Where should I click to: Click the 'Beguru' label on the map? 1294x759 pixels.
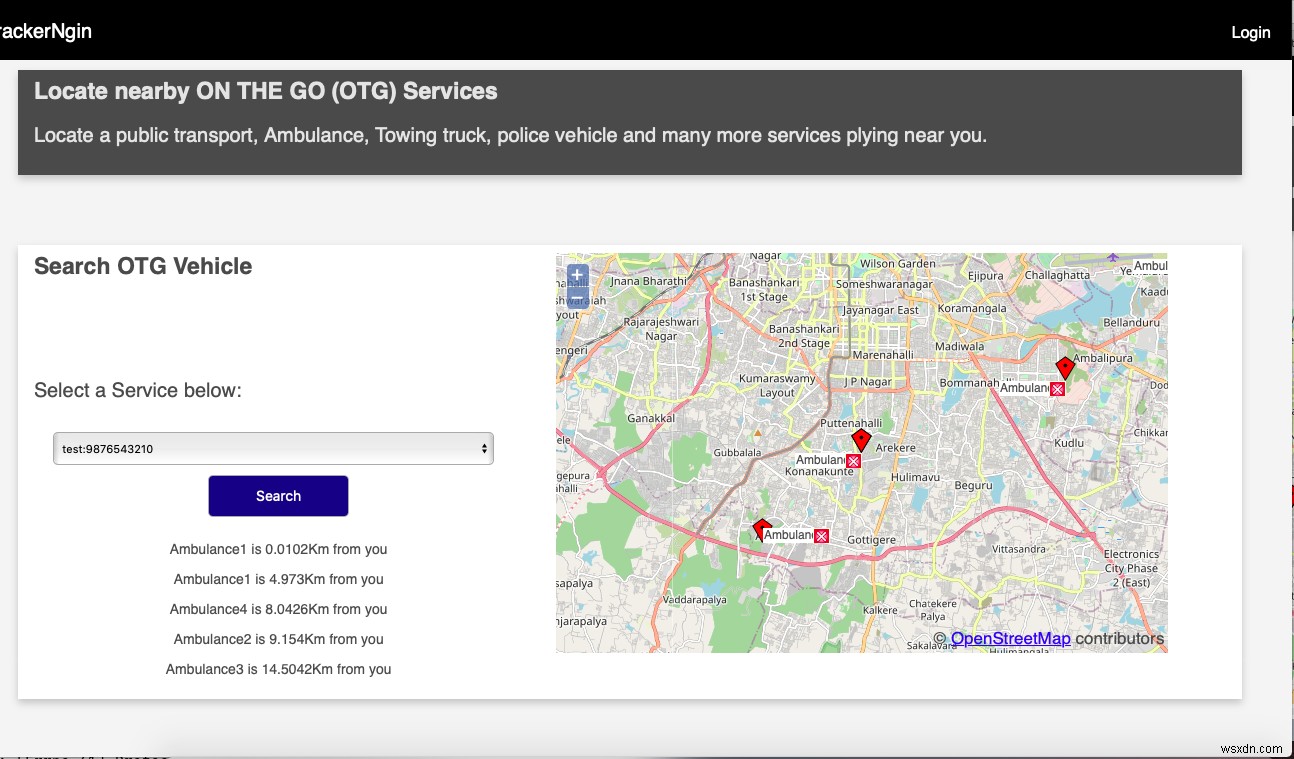click(x=973, y=485)
